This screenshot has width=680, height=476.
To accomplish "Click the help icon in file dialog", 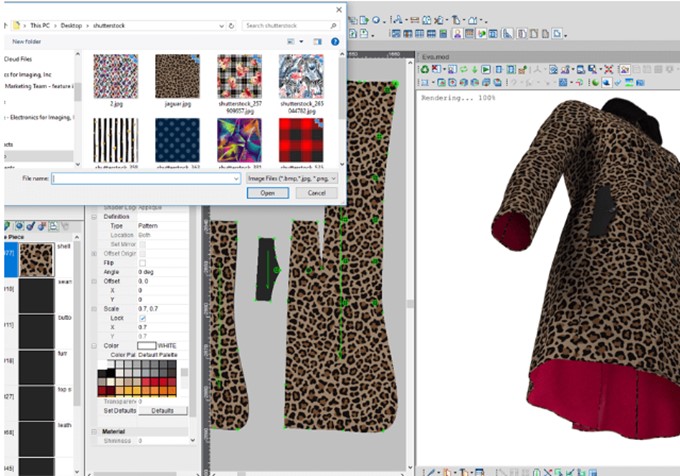I will 335,42.
